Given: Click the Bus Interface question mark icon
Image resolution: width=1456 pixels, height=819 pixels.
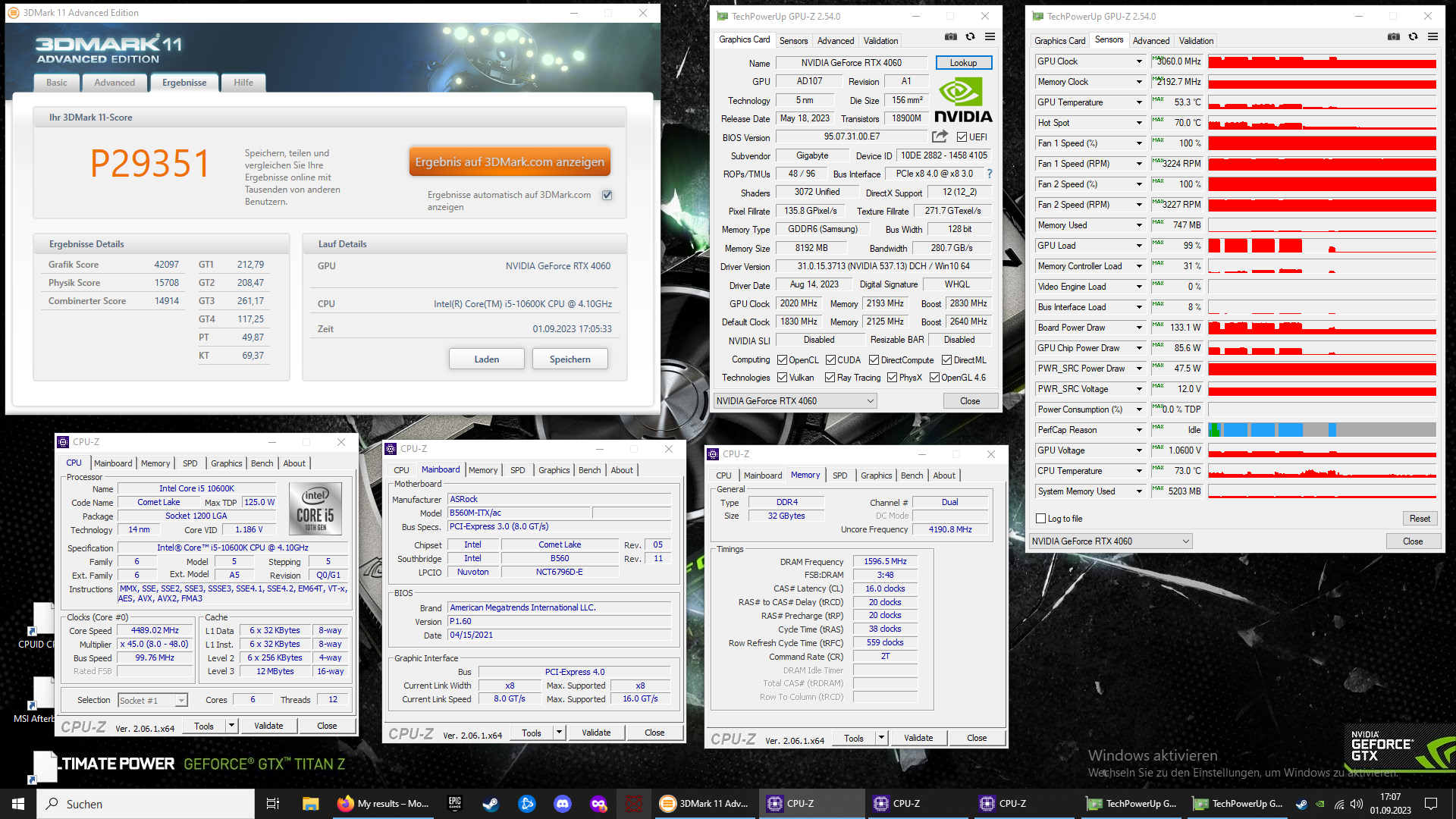Looking at the screenshot, I should pyautogui.click(x=989, y=174).
